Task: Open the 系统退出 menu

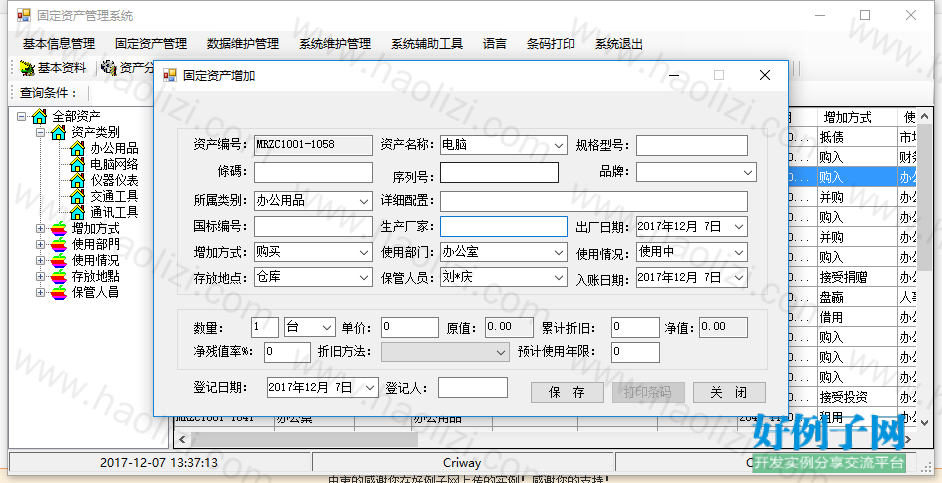Action: pos(619,44)
